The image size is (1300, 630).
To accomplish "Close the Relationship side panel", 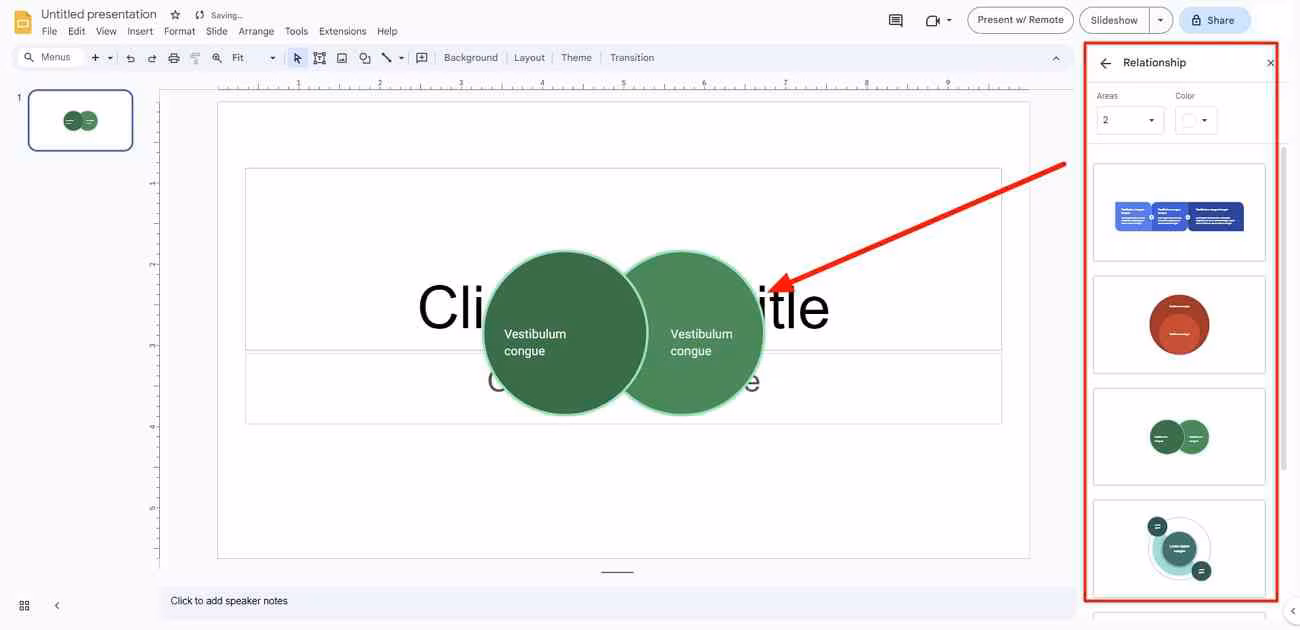I will (1270, 63).
